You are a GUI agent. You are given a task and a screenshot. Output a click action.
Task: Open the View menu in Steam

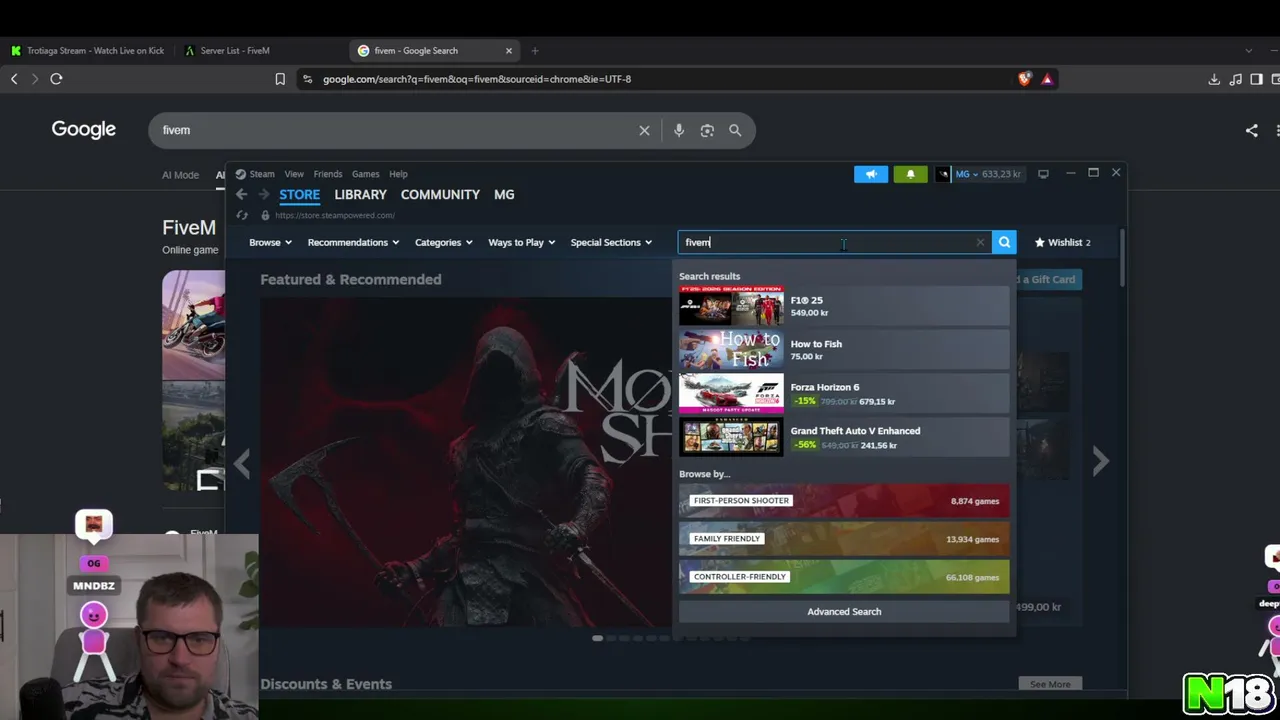pyautogui.click(x=294, y=174)
